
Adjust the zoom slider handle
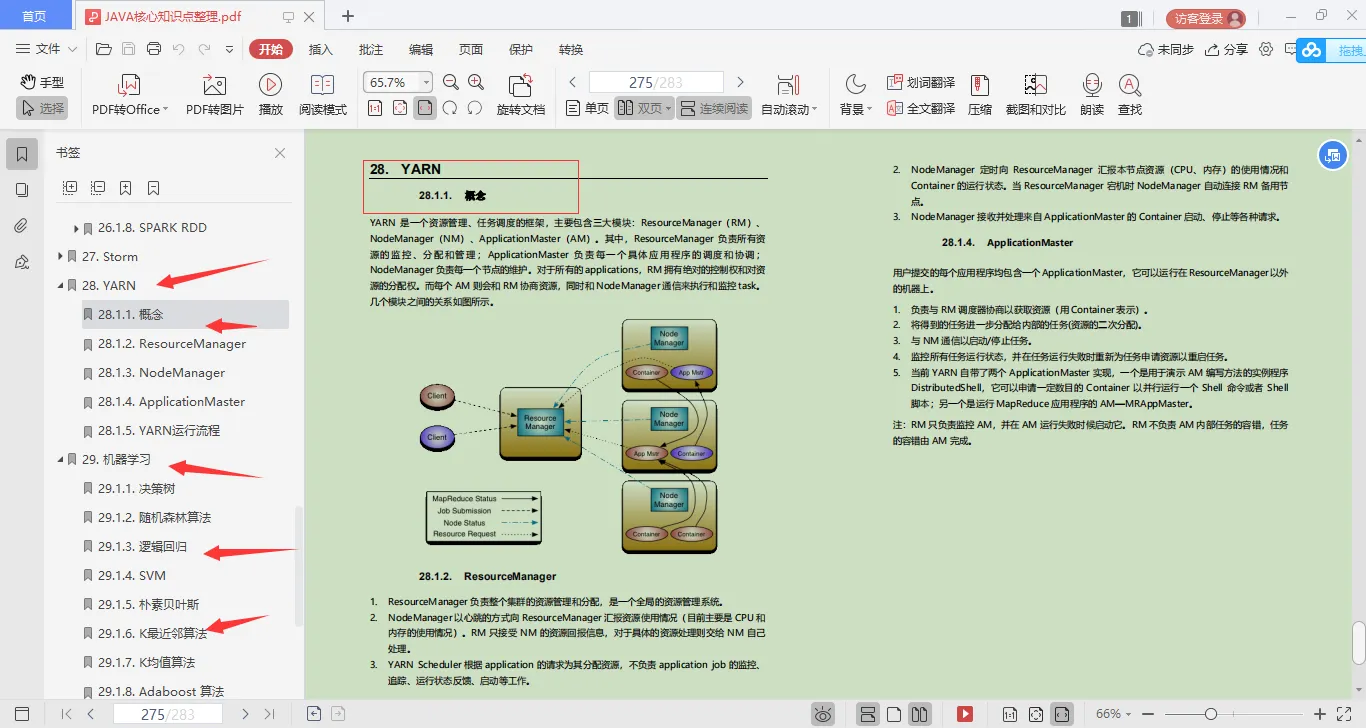point(1211,714)
